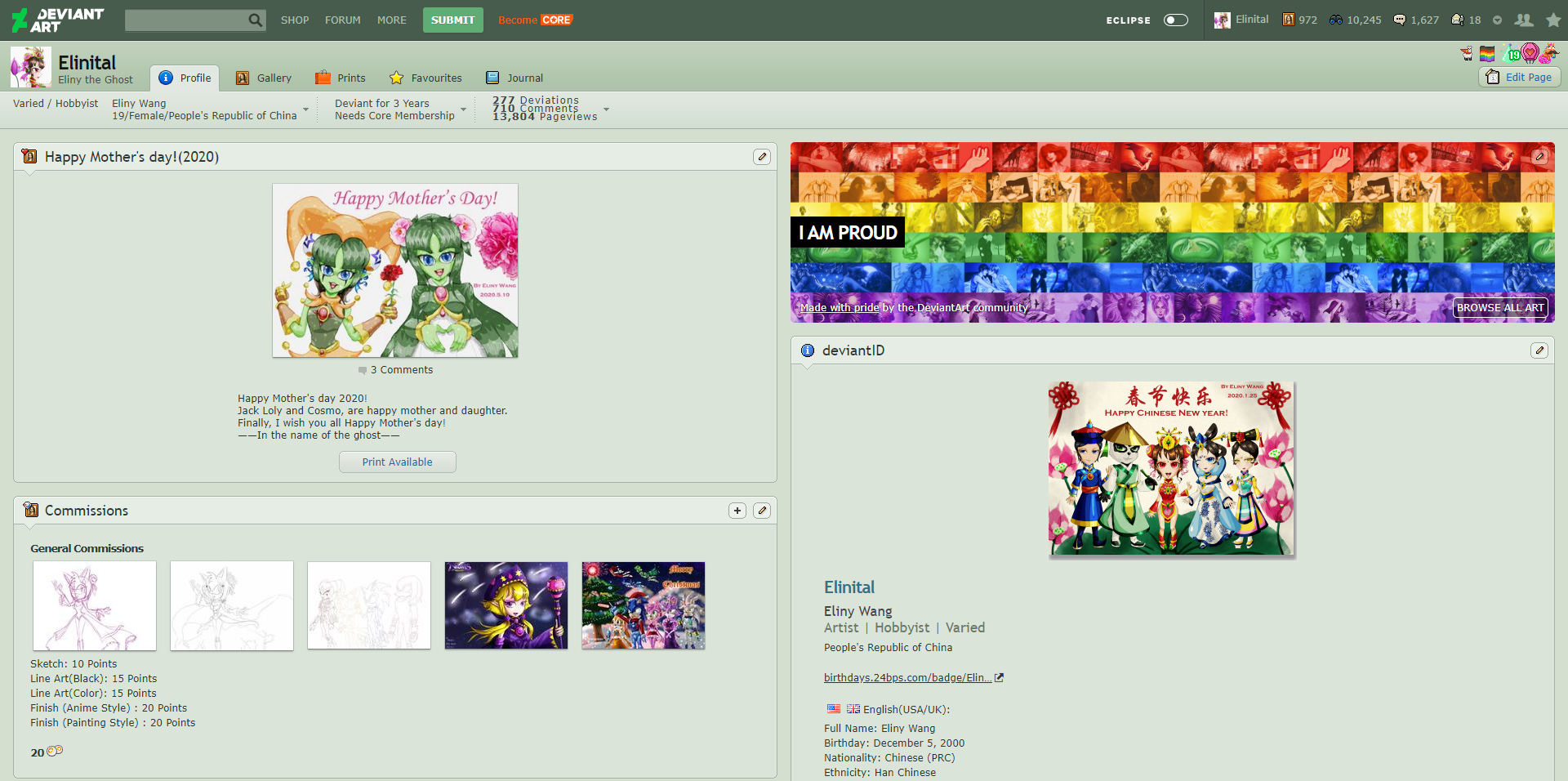Edit the Commissions widget with pencil

click(762, 511)
